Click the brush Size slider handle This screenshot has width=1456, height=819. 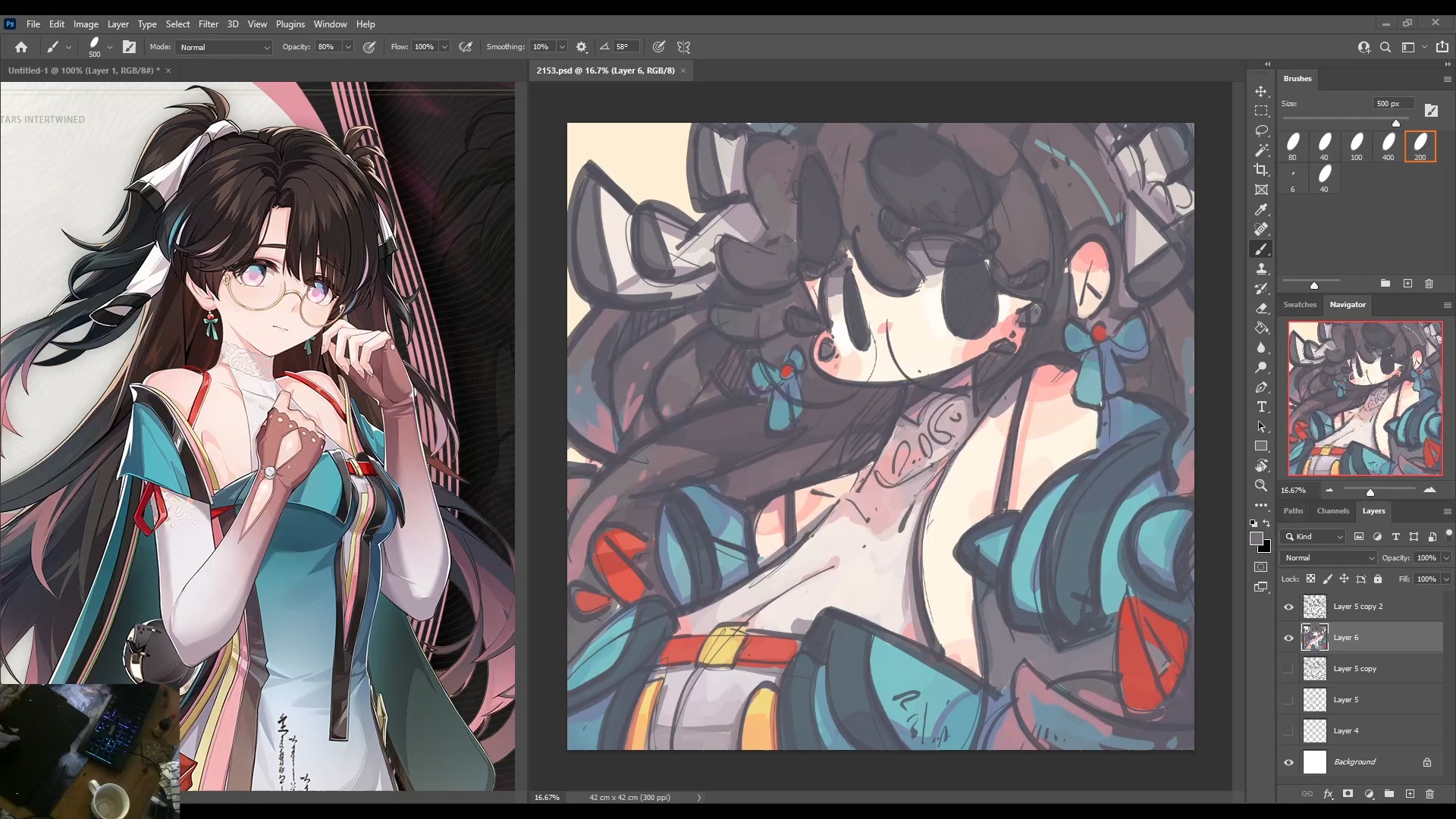coord(1395,123)
